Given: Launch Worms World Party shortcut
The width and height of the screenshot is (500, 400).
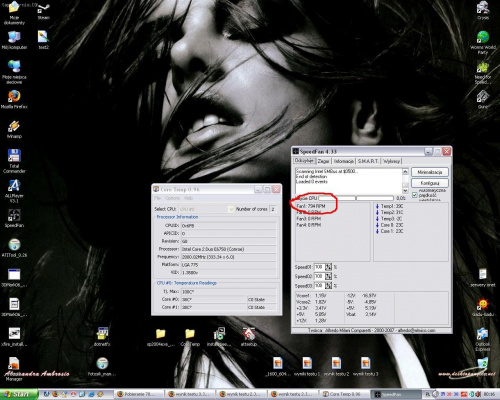Looking at the screenshot, I should pos(483,42).
